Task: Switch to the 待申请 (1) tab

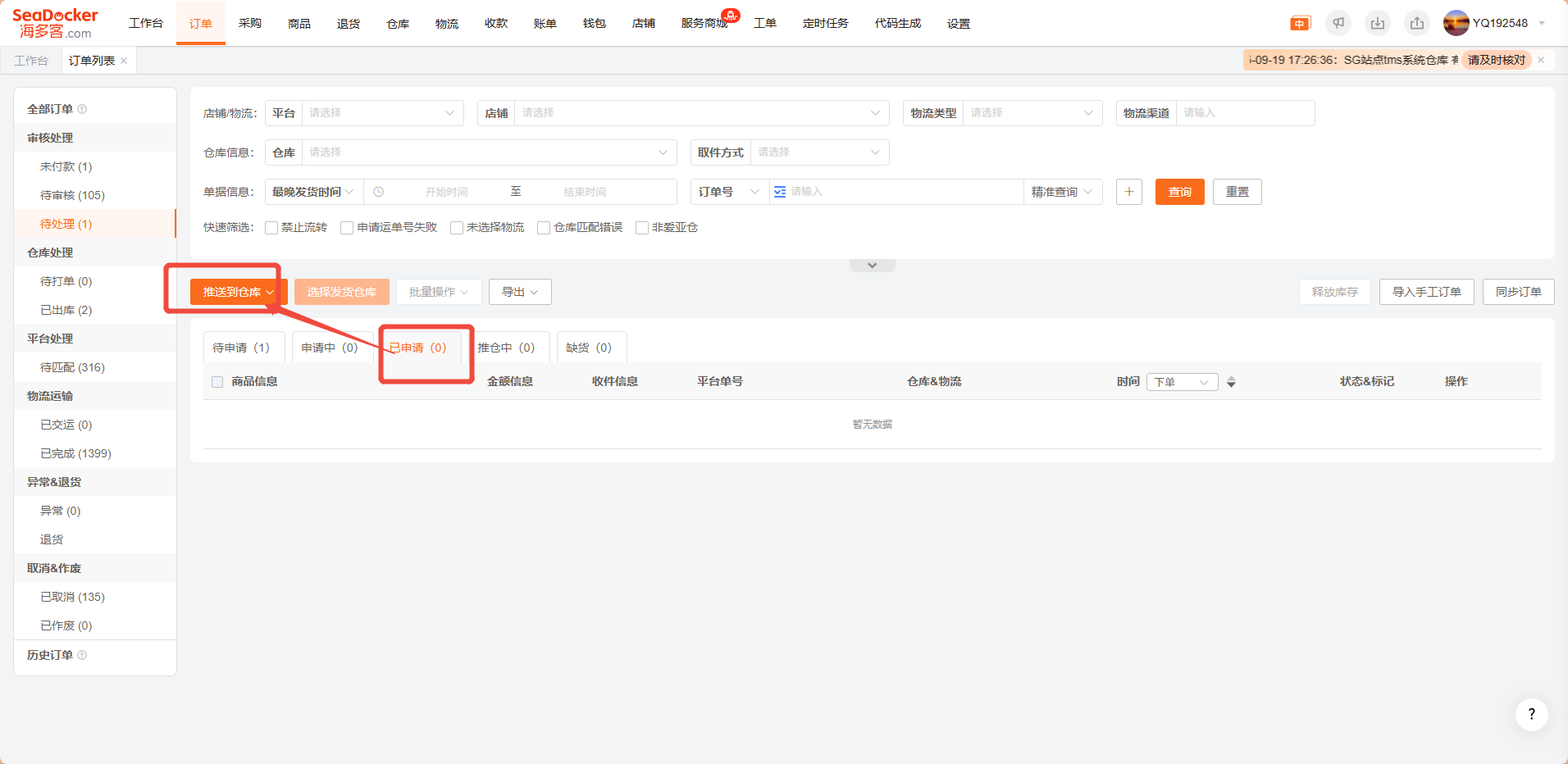Action: click(x=241, y=348)
